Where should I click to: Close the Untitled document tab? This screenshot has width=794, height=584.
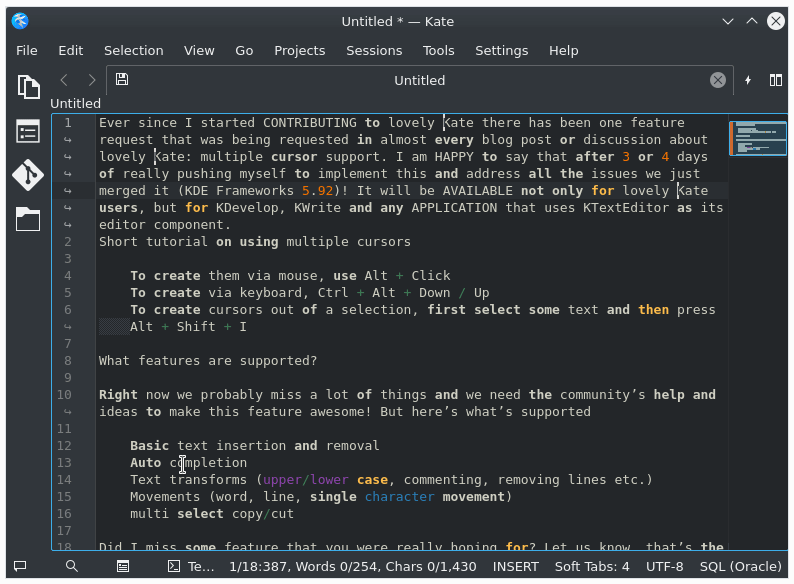tap(718, 80)
